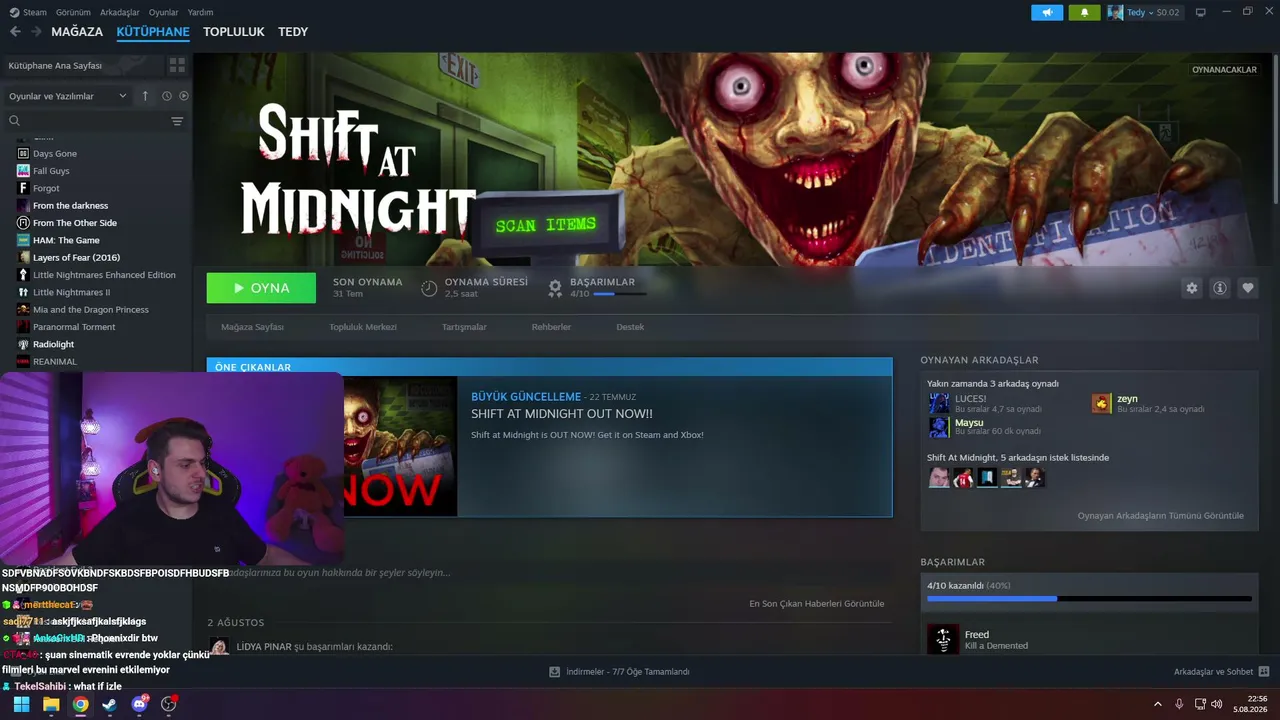Go back with the Steam back arrow

(x=15, y=32)
